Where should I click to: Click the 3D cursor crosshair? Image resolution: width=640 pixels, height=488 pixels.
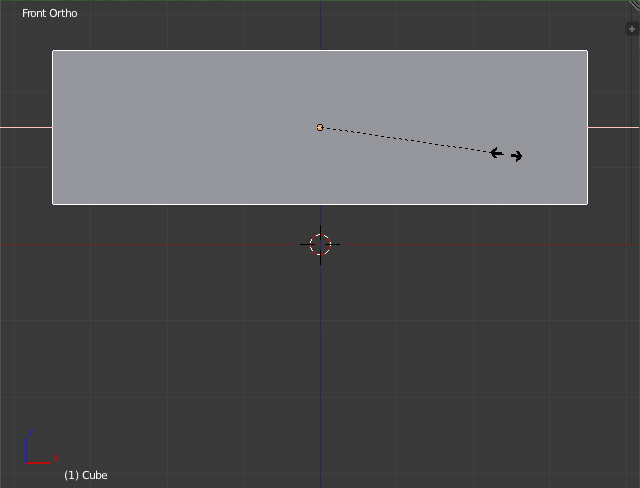320,245
